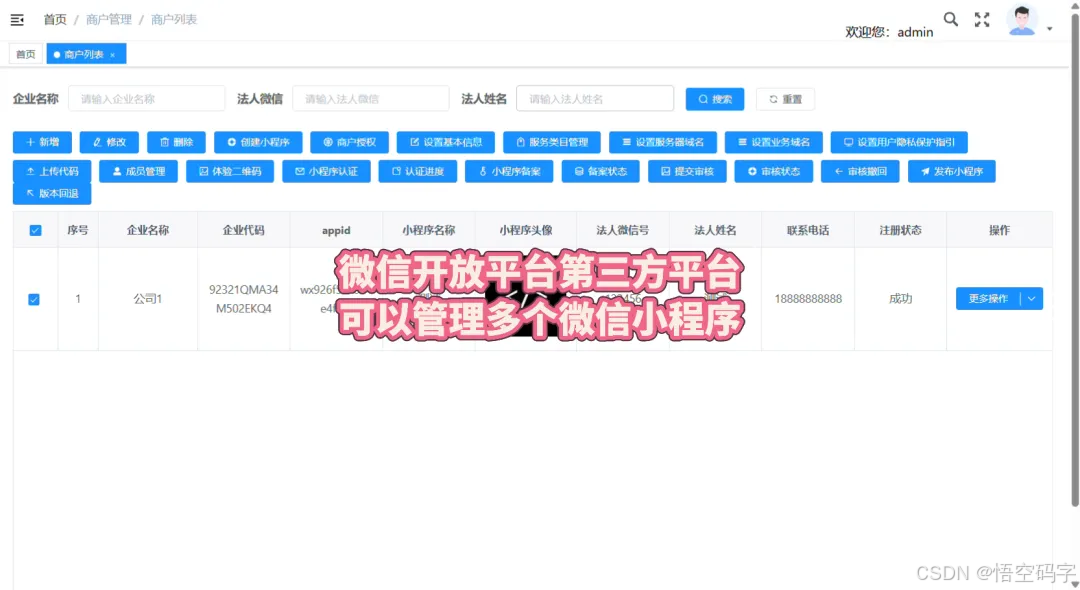The width and height of the screenshot is (1080, 590).
Task: Open 设置基本信息 dialog
Action: tap(446, 142)
